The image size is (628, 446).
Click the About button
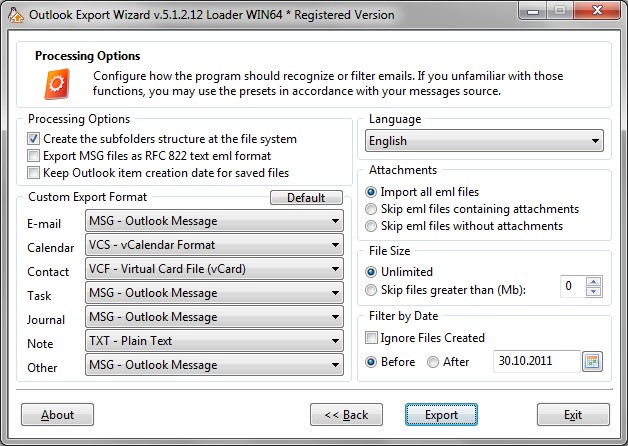(x=57, y=414)
